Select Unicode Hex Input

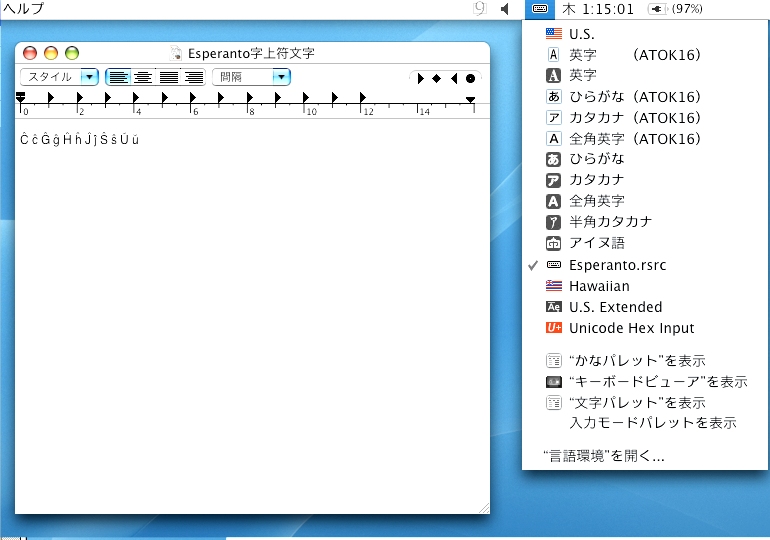[x=645, y=328]
